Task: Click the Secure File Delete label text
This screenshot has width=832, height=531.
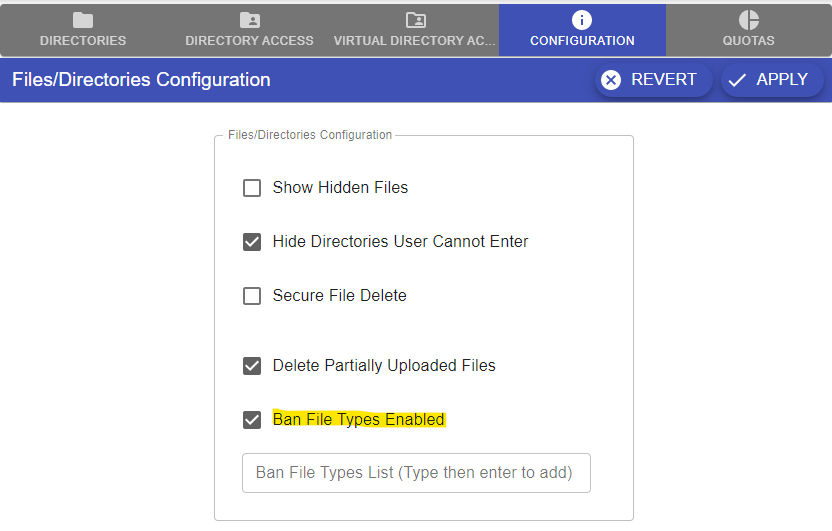Action: 339,296
